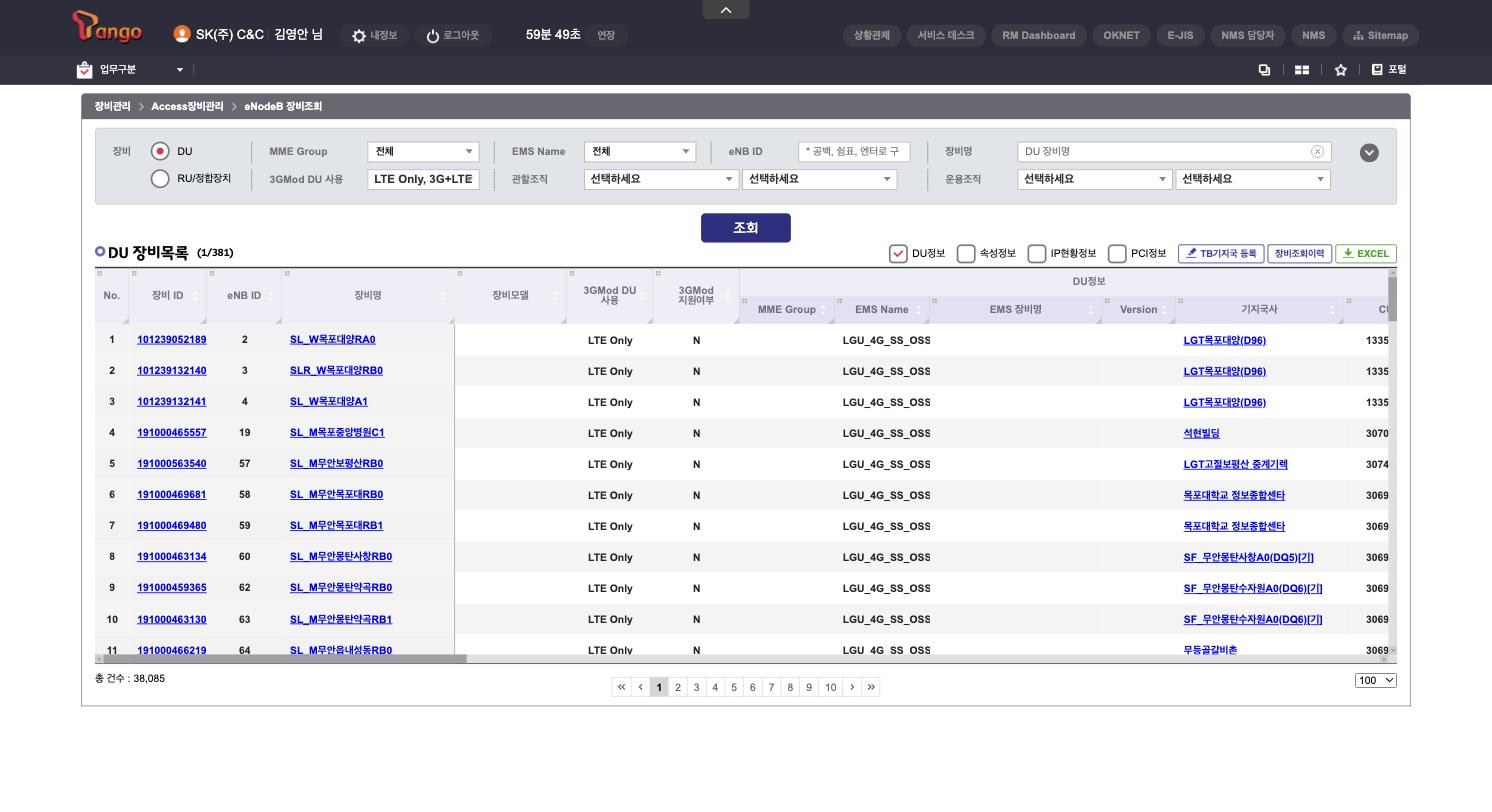Go to the first page
Image resolution: width=1492 pixels, height=812 pixels.
(x=621, y=687)
